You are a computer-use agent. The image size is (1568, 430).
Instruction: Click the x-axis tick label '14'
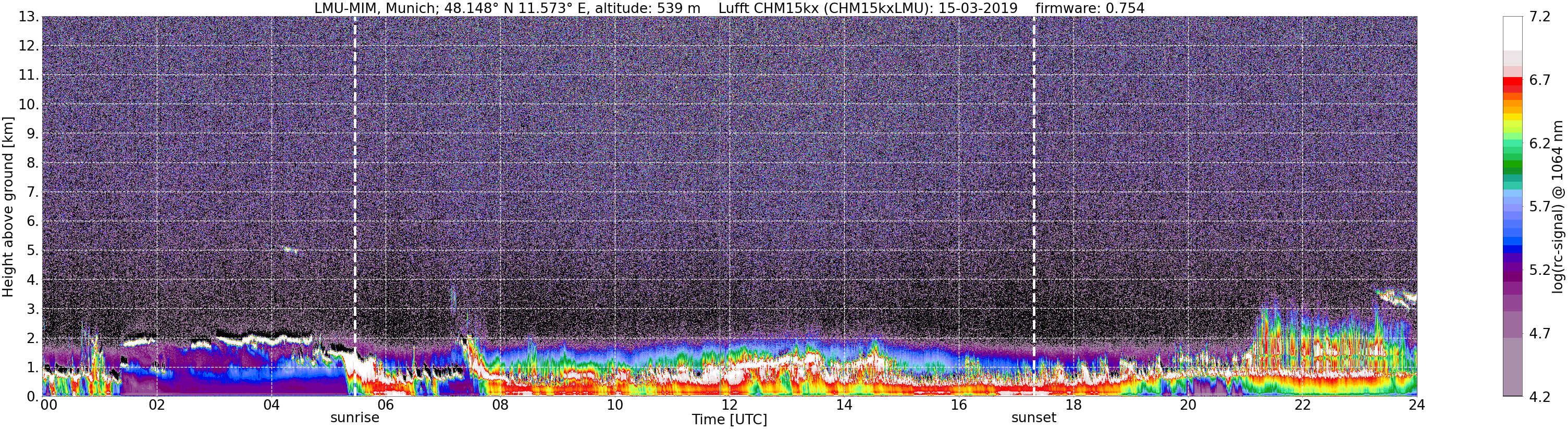tap(844, 405)
